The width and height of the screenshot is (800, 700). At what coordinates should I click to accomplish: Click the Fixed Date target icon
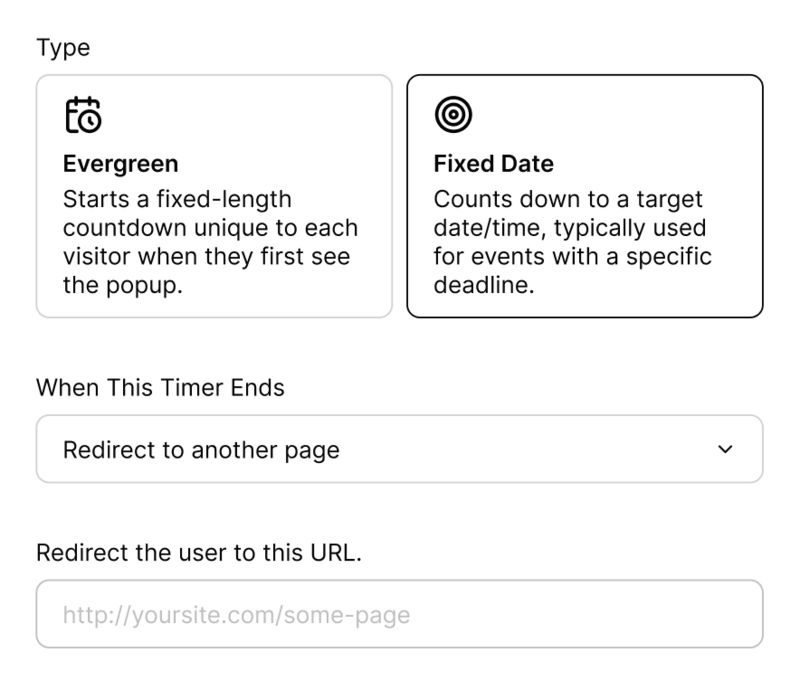453,114
